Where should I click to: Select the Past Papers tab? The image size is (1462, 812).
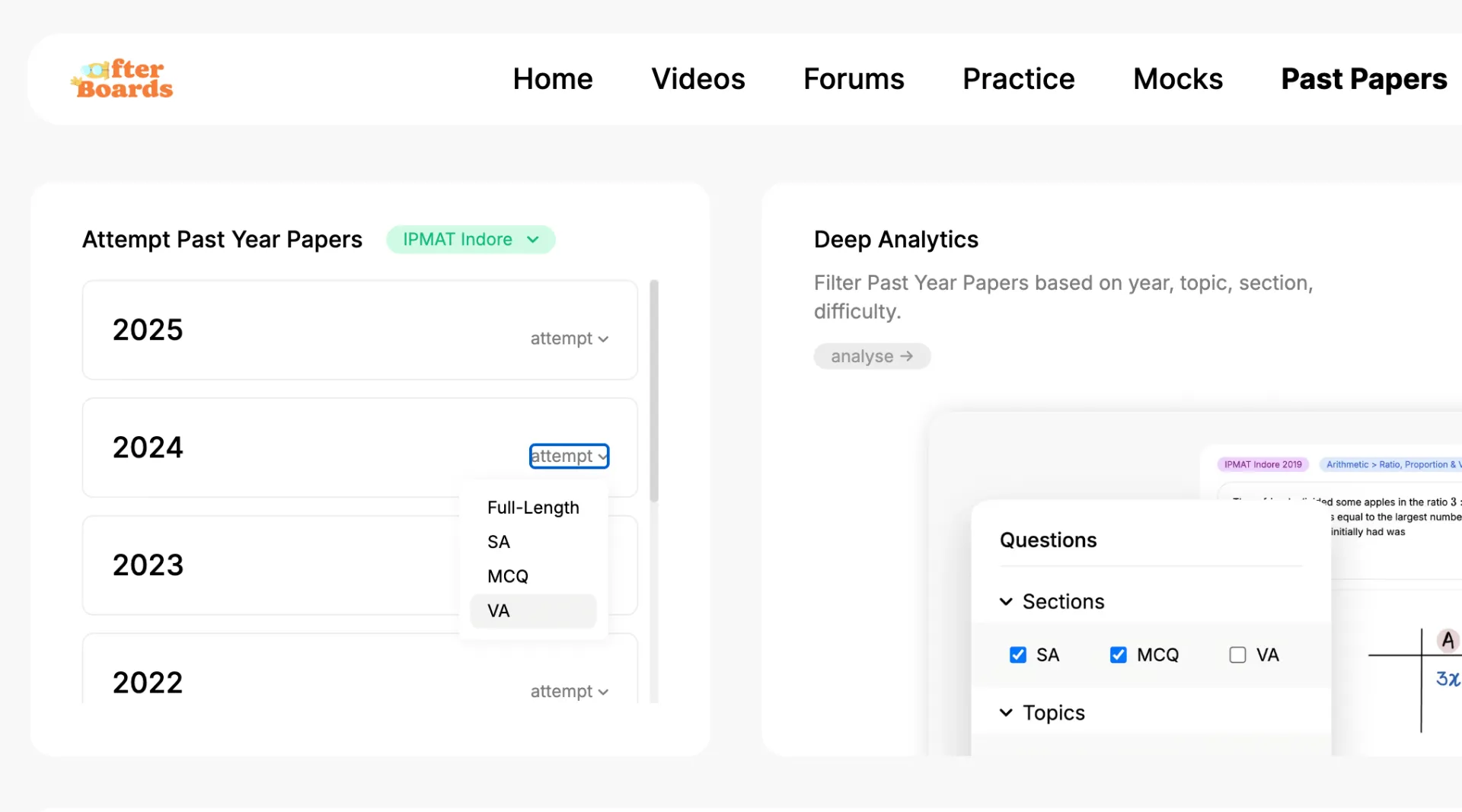pos(1364,79)
